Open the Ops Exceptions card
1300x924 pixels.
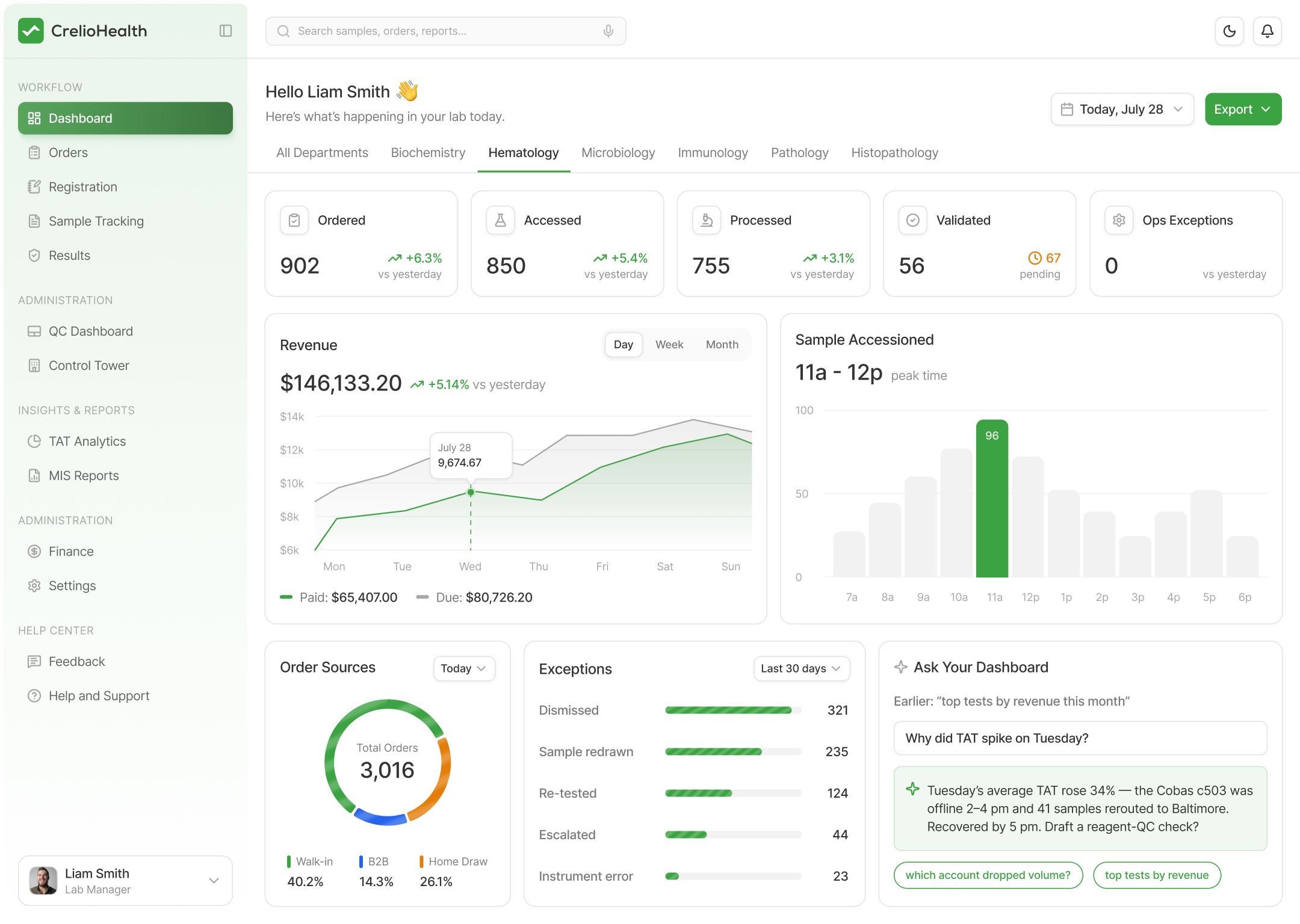click(x=1186, y=244)
